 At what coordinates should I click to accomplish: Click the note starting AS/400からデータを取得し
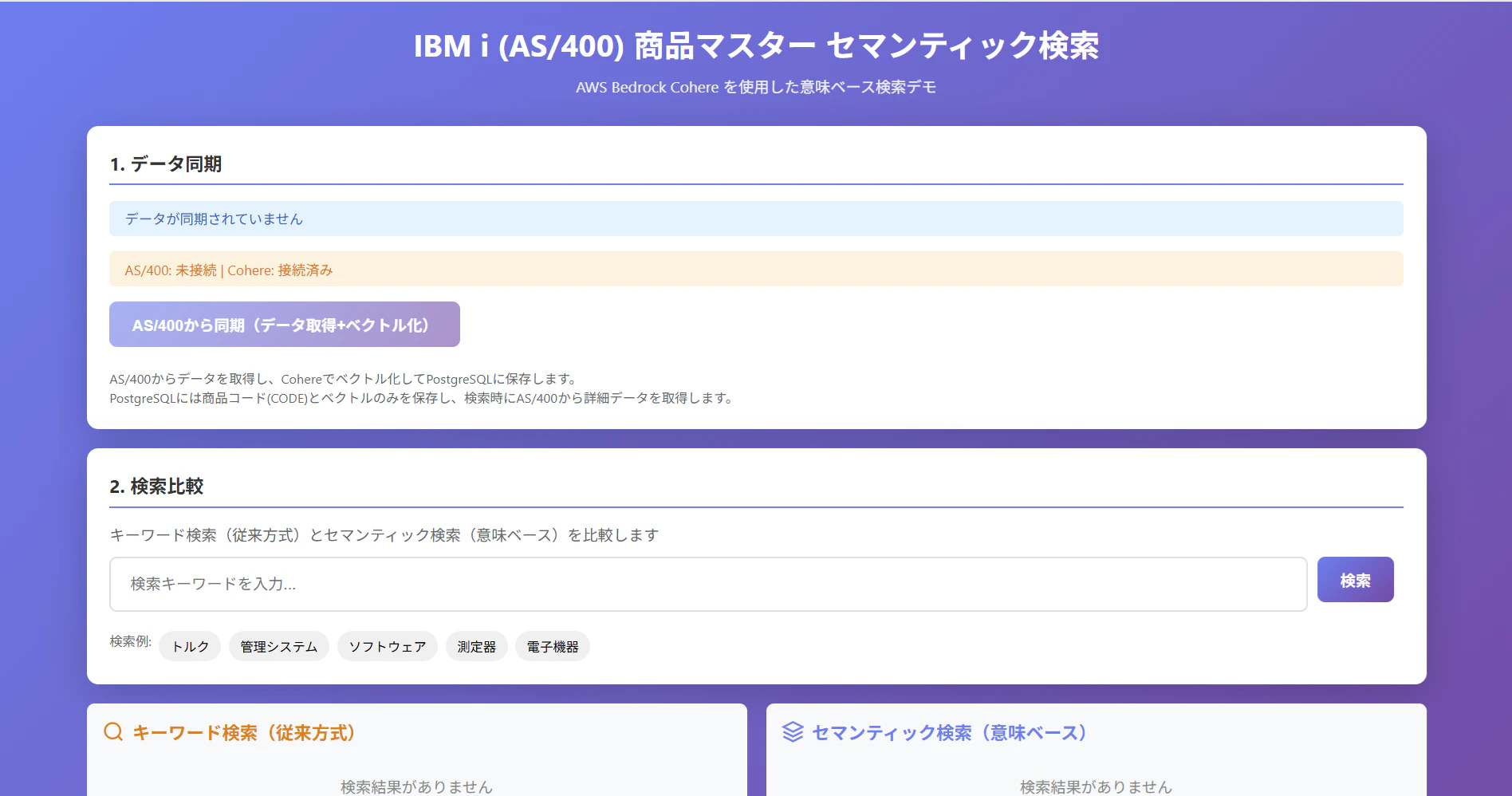coord(343,379)
